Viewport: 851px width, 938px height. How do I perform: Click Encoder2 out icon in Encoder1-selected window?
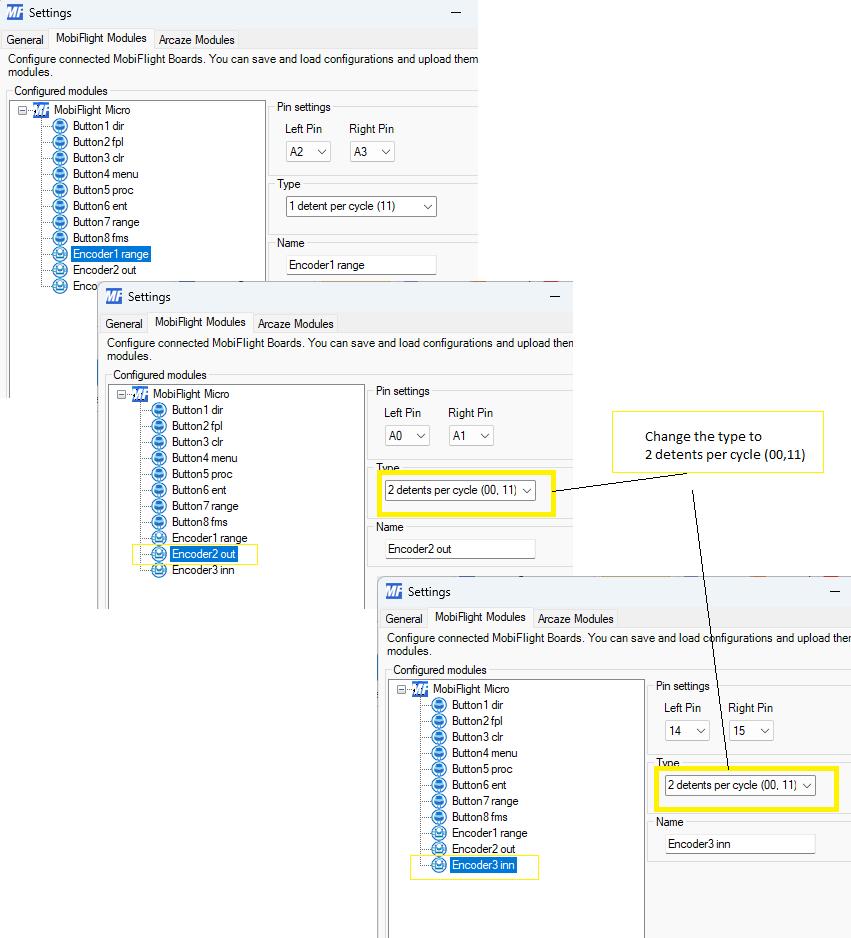pyautogui.click(x=60, y=270)
